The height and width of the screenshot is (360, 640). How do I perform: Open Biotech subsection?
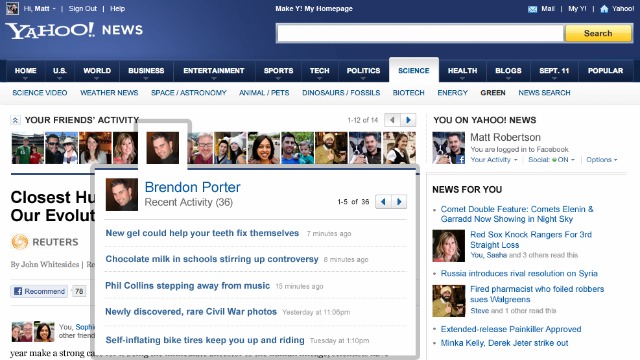tap(409, 93)
